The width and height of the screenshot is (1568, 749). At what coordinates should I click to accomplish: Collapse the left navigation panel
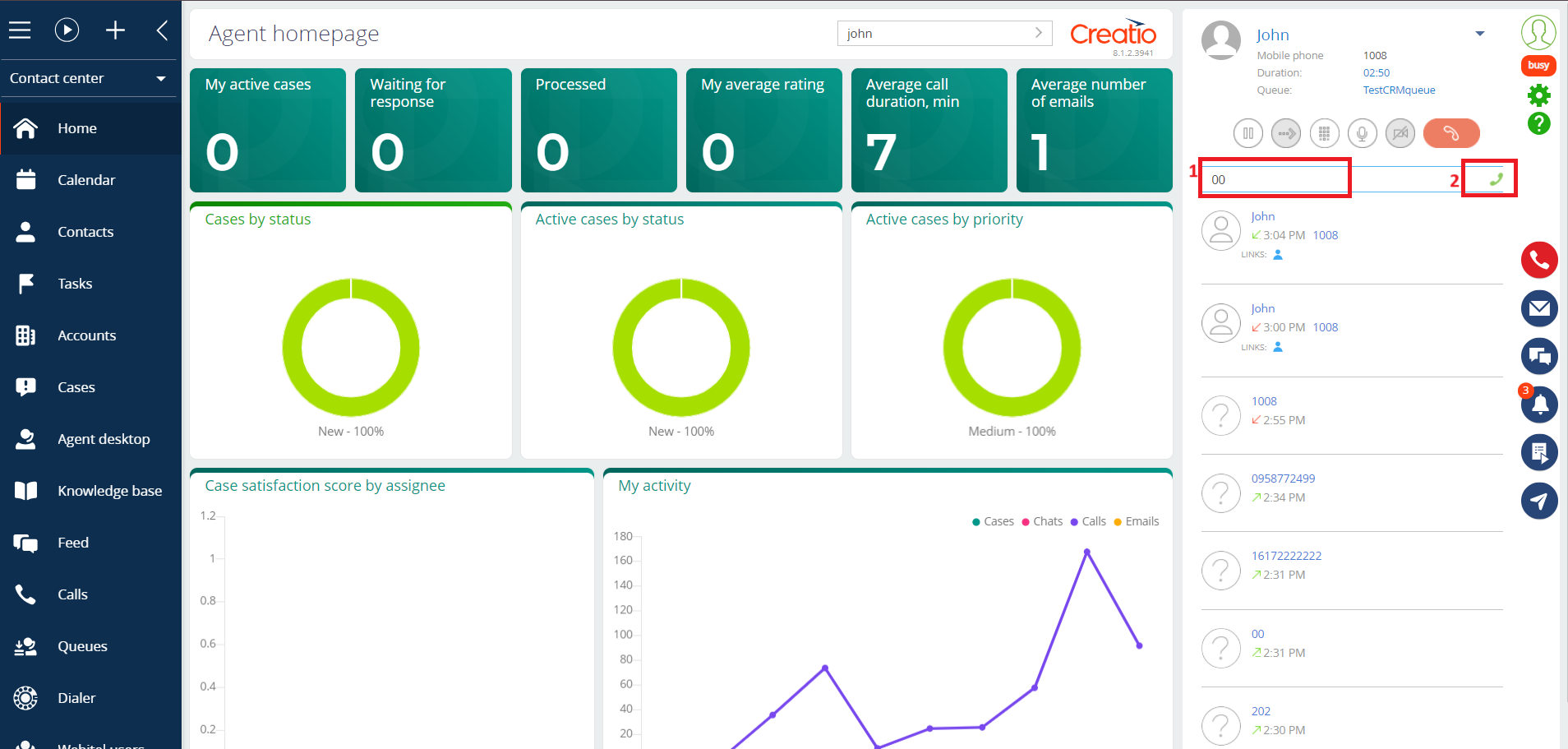[162, 30]
